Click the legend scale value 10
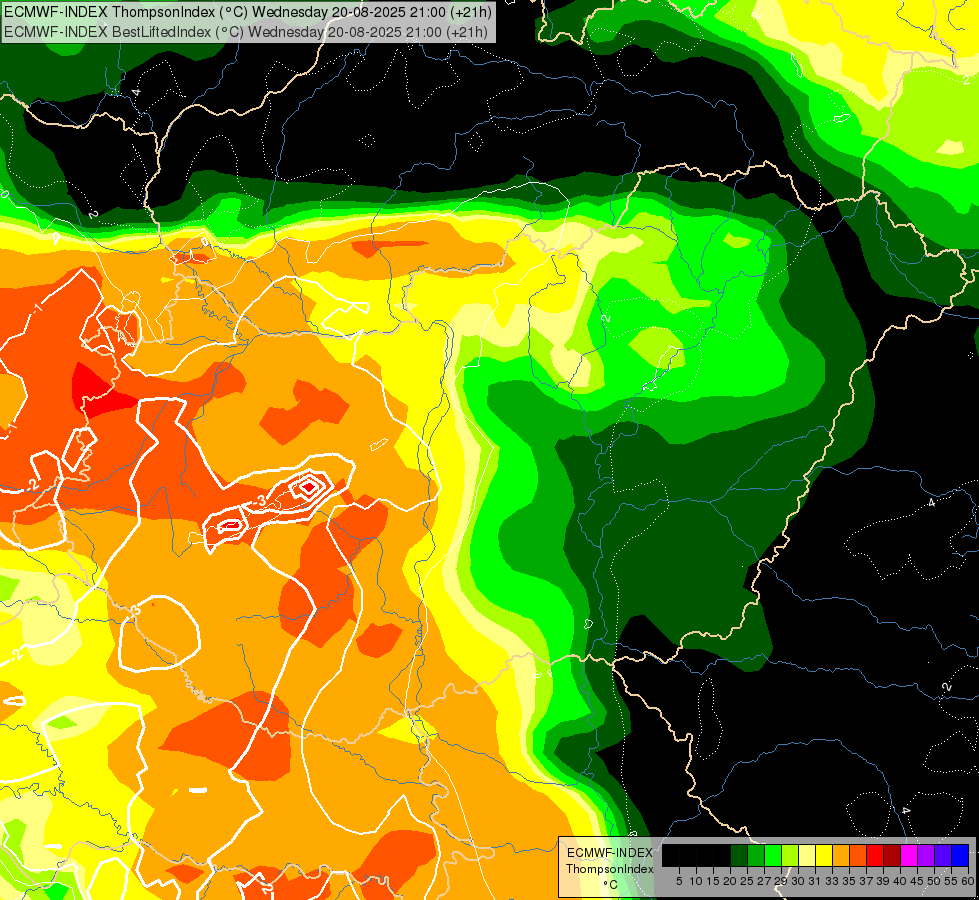 pyautogui.click(x=696, y=881)
